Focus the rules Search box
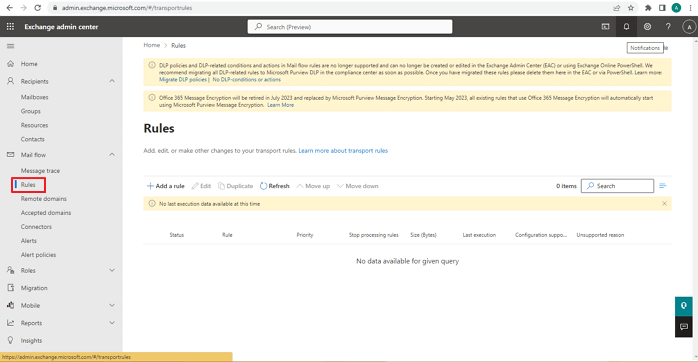698x362 pixels. [x=617, y=186]
